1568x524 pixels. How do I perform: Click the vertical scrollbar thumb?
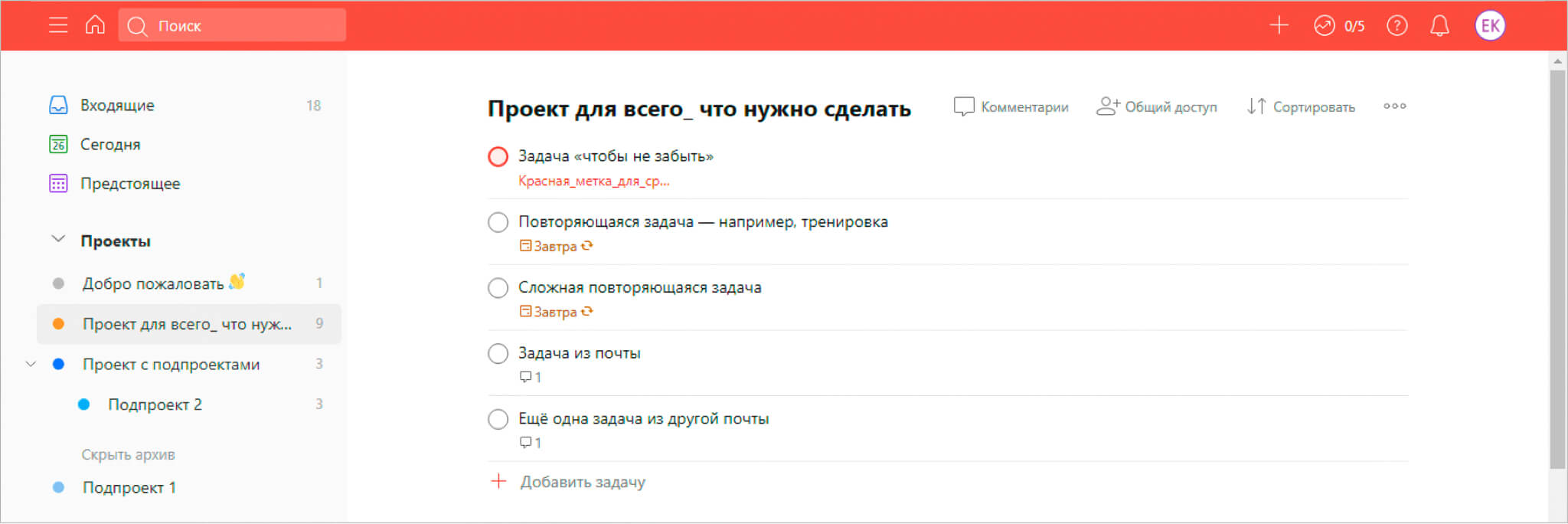(x=1557, y=268)
